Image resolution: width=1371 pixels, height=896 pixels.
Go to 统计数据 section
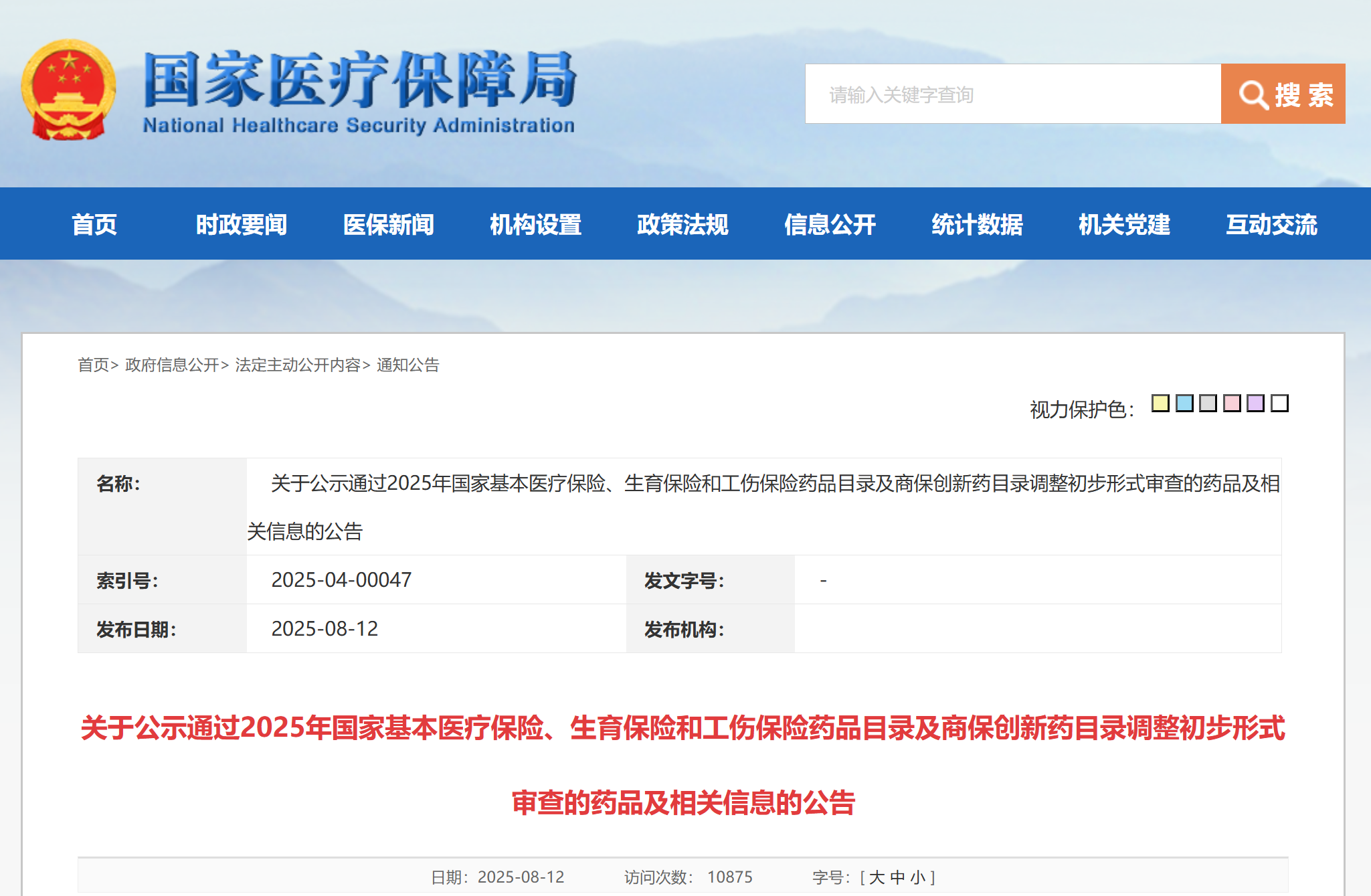977,224
